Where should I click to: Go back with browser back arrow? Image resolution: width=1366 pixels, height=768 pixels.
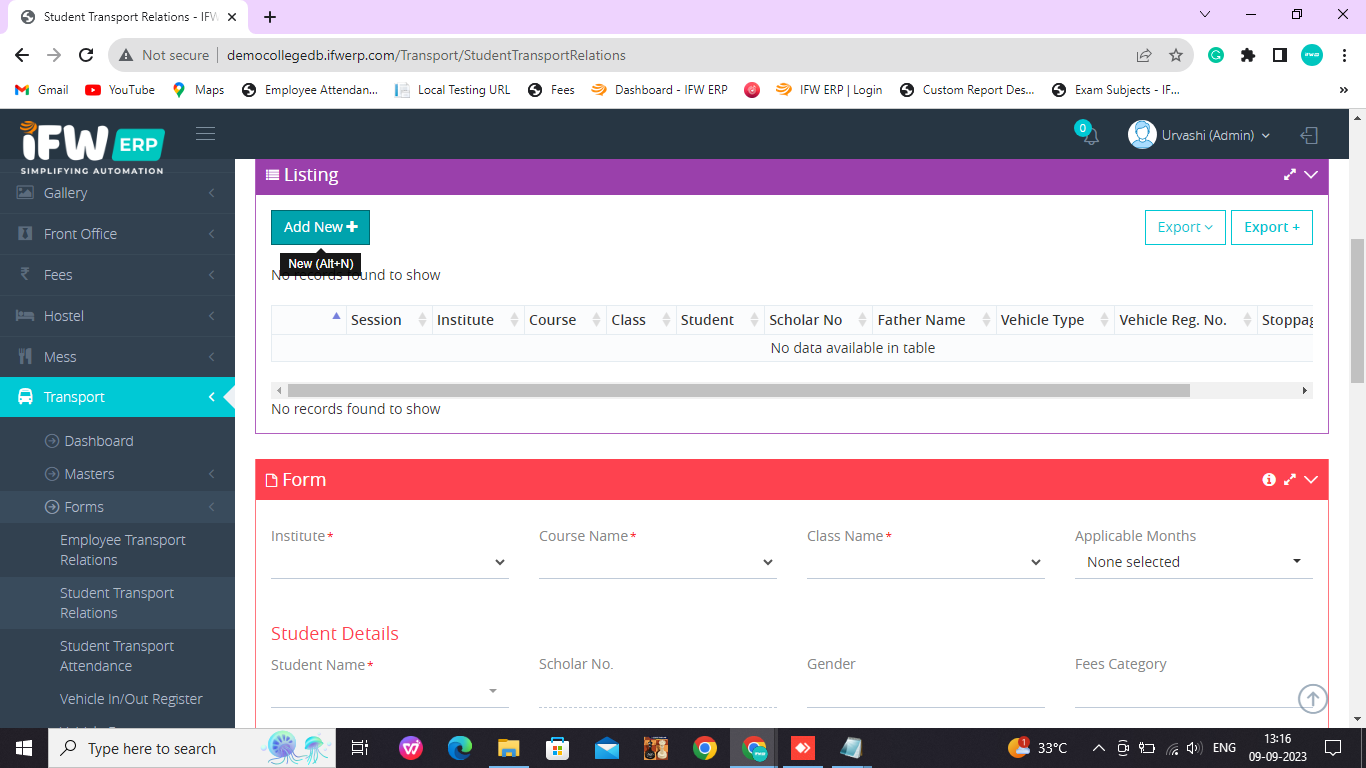pyautogui.click(x=22, y=55)
